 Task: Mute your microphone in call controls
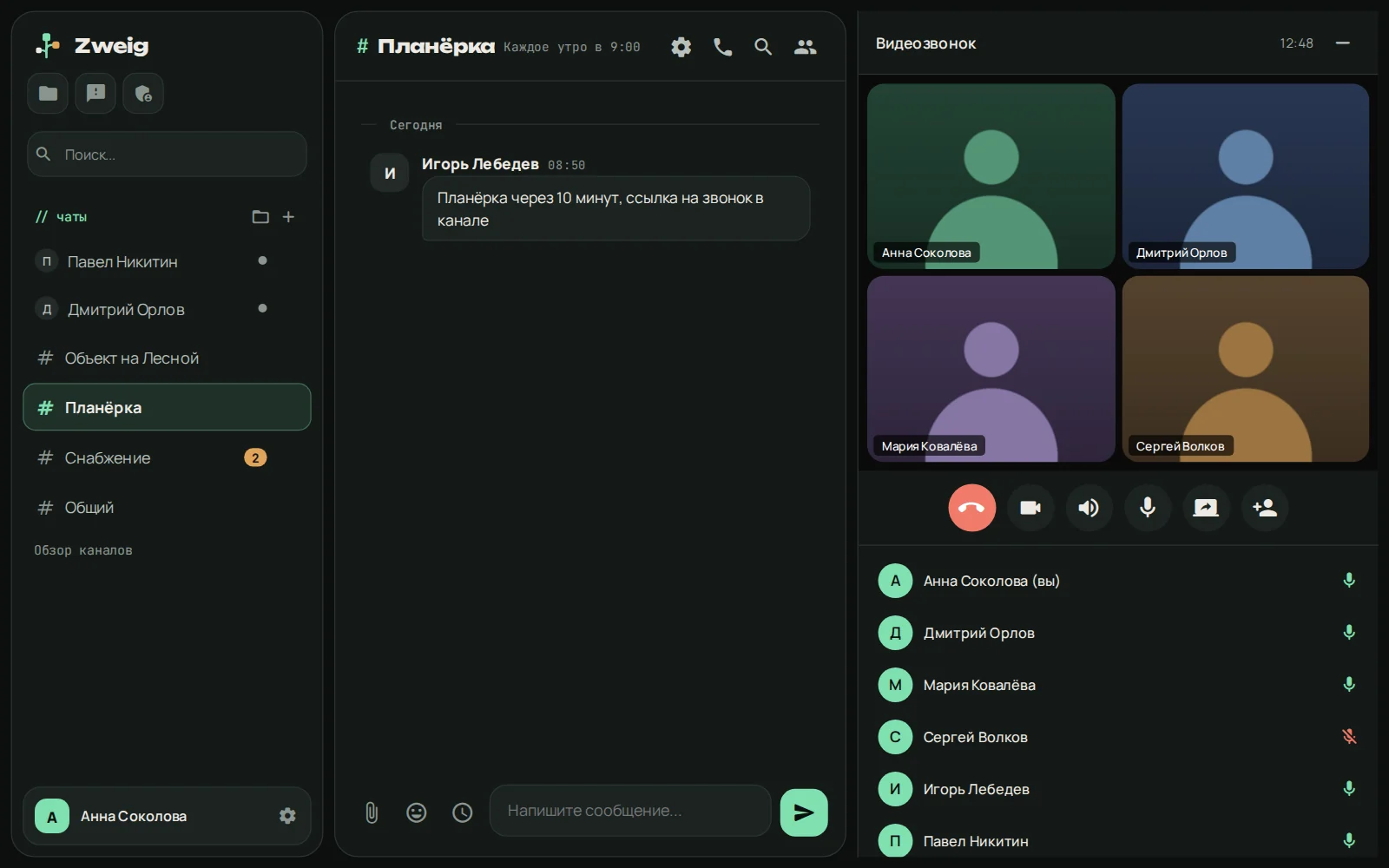1148,508
